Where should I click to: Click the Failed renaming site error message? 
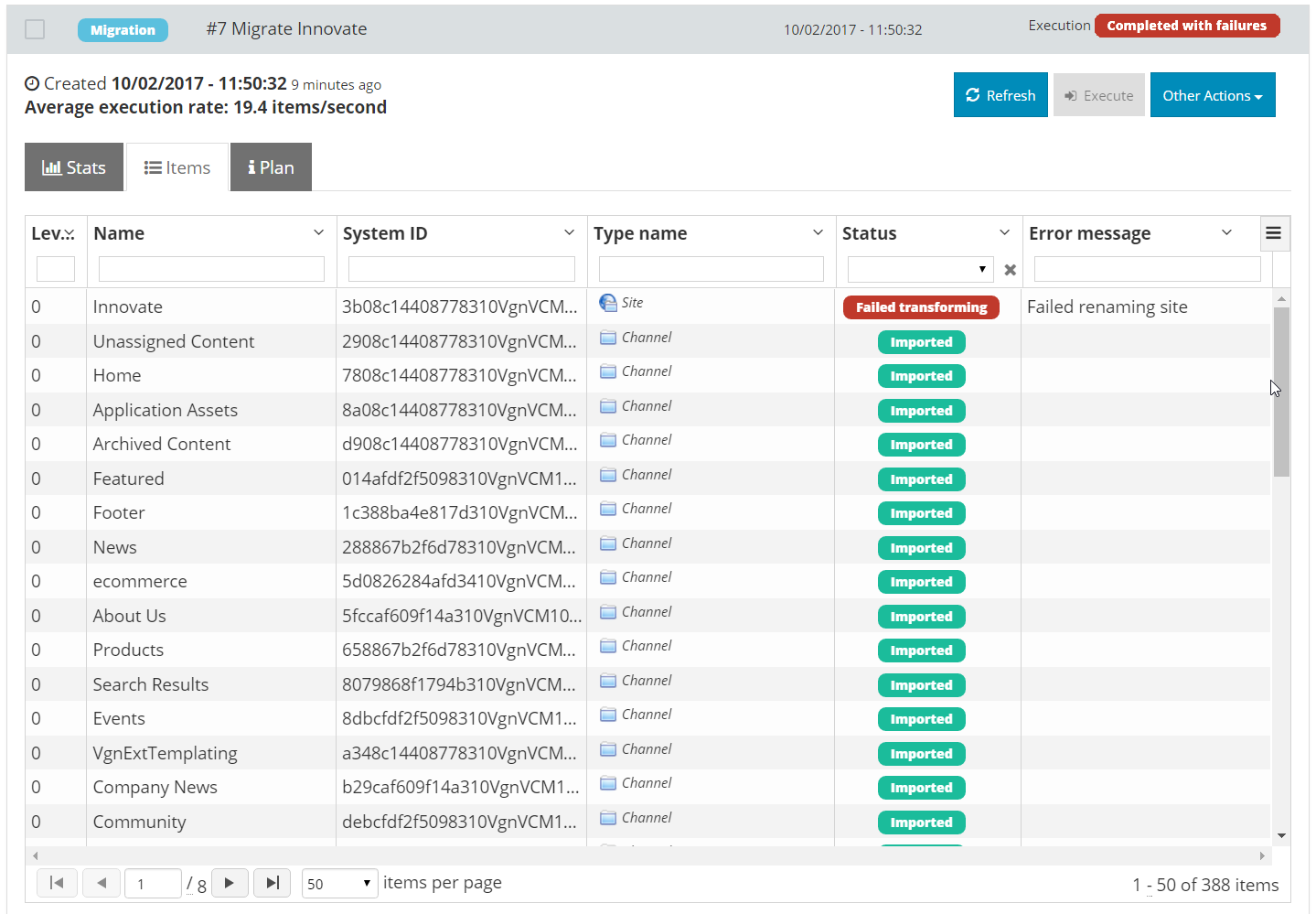[1107, 306]
